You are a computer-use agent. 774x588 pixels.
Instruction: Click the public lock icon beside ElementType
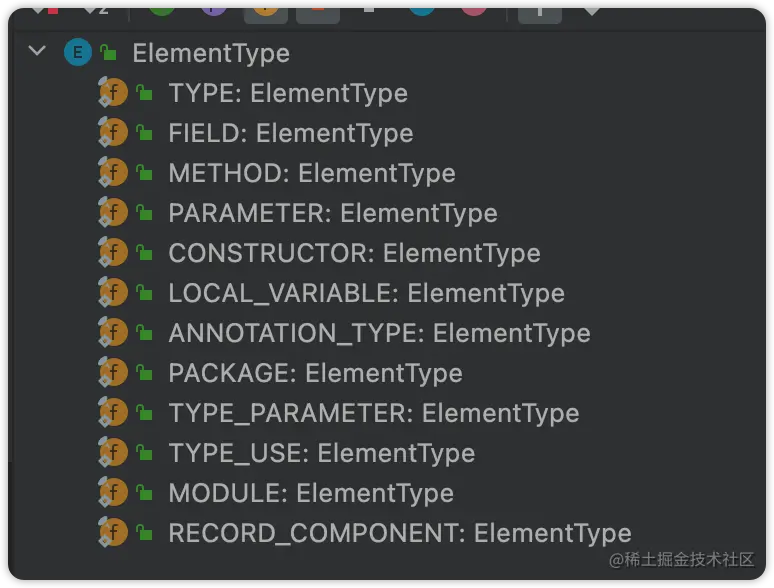pyautogui.click(x=108, y=53)
